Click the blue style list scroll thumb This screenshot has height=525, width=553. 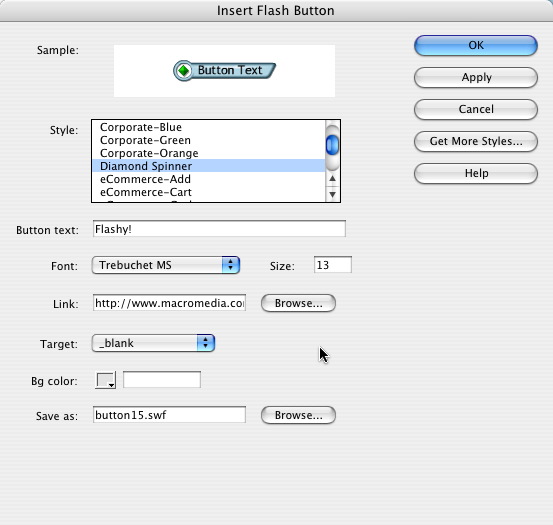click(x=332, y=145)
